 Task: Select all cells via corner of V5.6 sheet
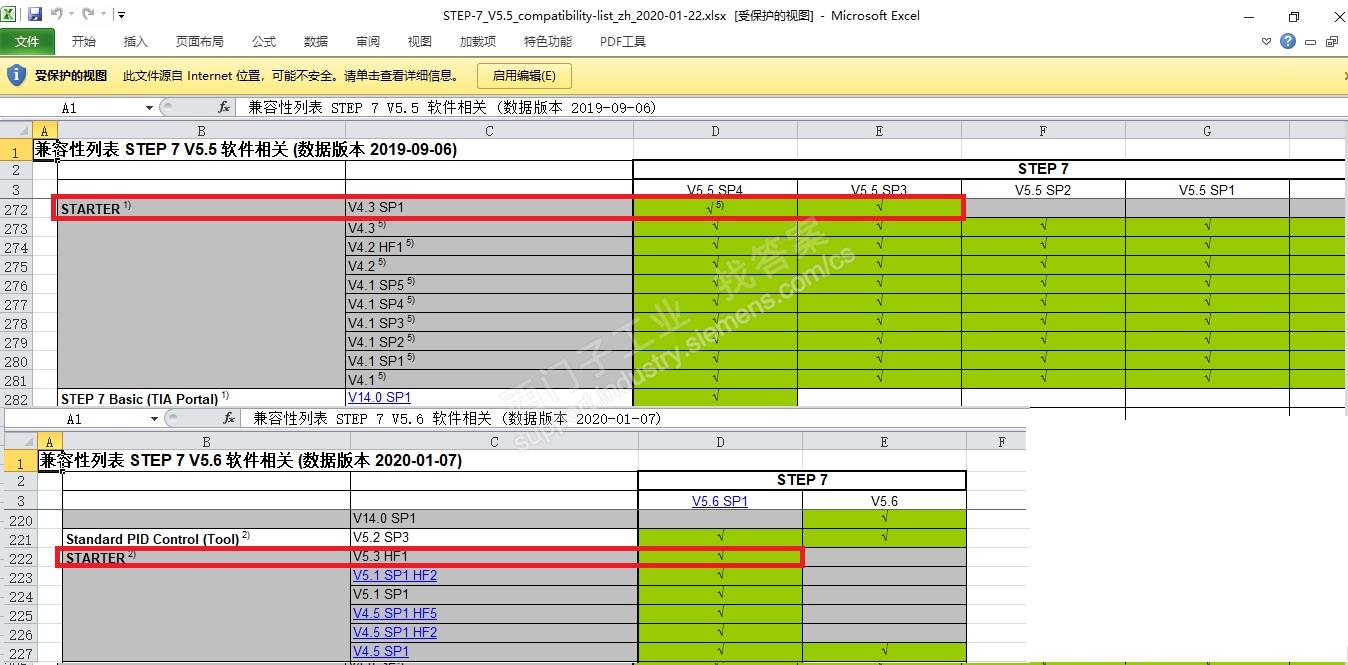tap(19, 441)
